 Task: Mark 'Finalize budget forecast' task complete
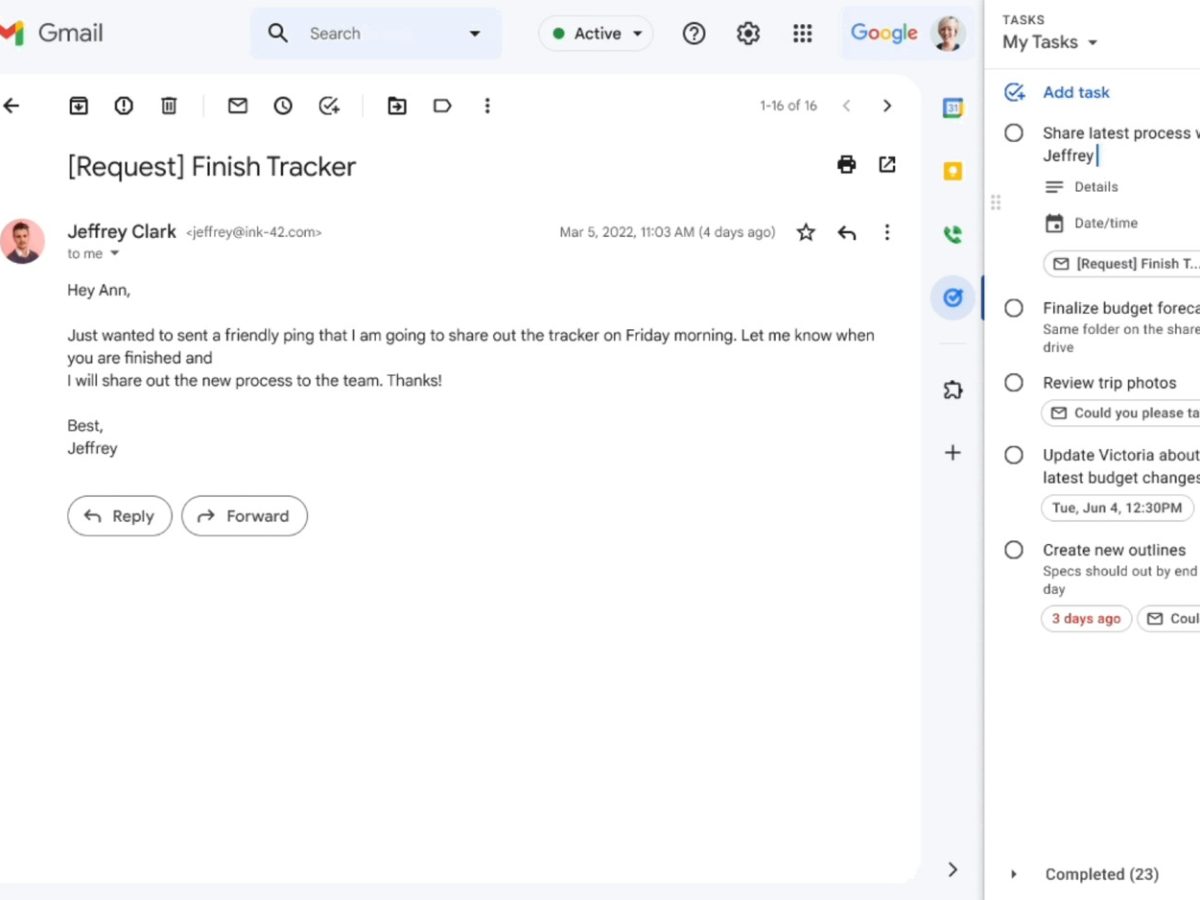(x=1014, y=308)
